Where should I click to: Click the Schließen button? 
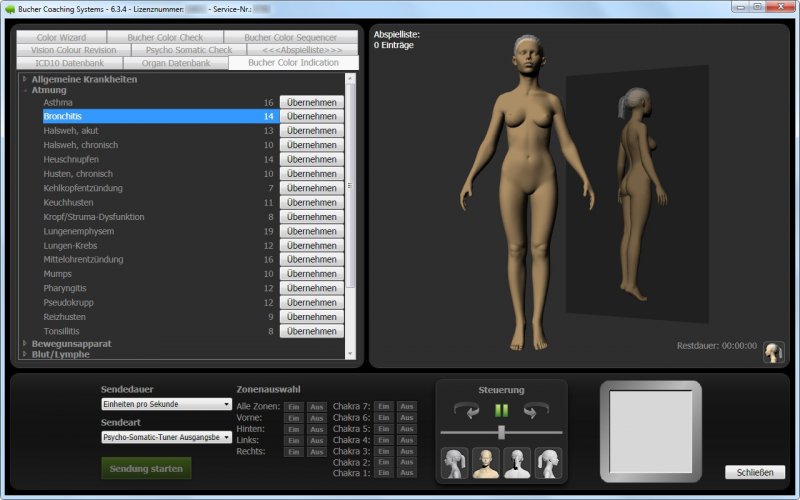(x=755, y=472)
